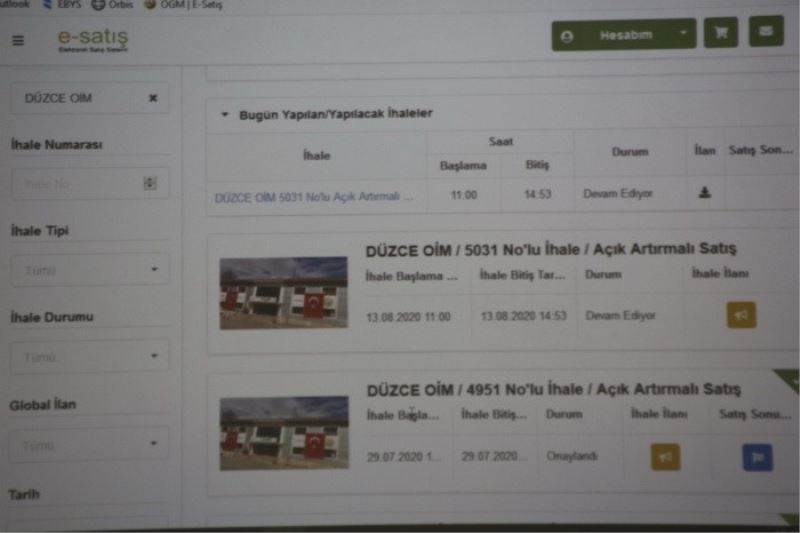Open the 5031 auction megaphone announcement
The height and width of the screenshot is (533, 800).
741,315
